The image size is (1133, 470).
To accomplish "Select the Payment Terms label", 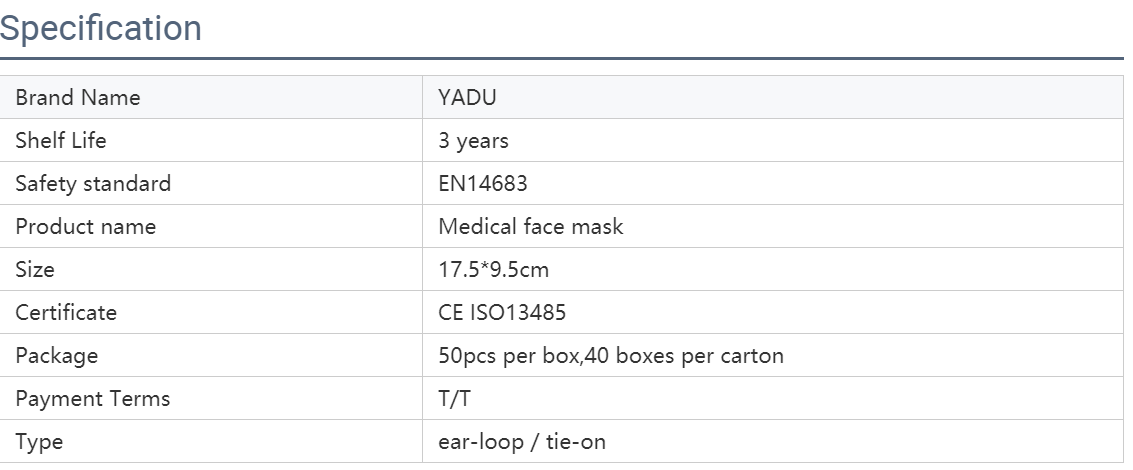I will [x=92, y=398].
